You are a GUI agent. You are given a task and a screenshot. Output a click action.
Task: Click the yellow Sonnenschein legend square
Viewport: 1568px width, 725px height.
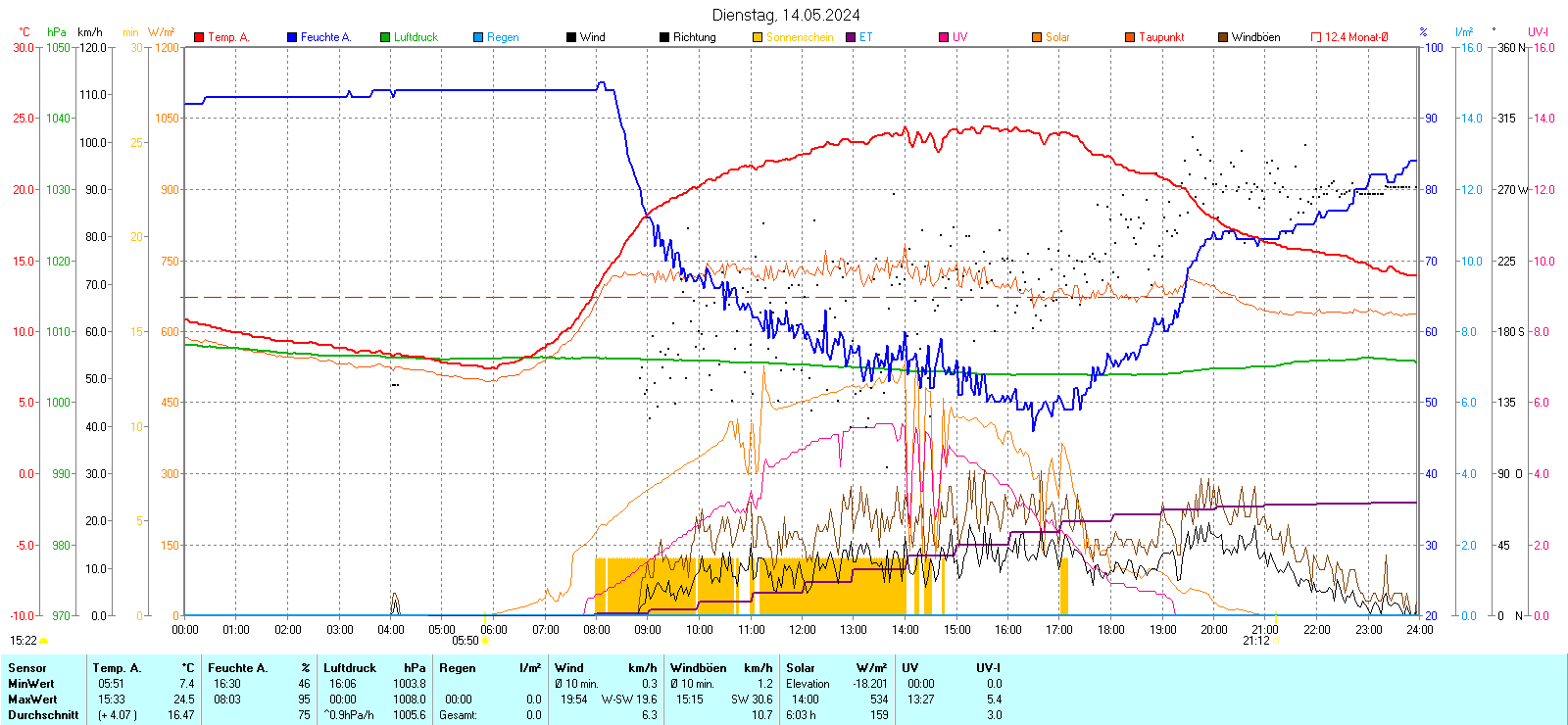[758, 37]
